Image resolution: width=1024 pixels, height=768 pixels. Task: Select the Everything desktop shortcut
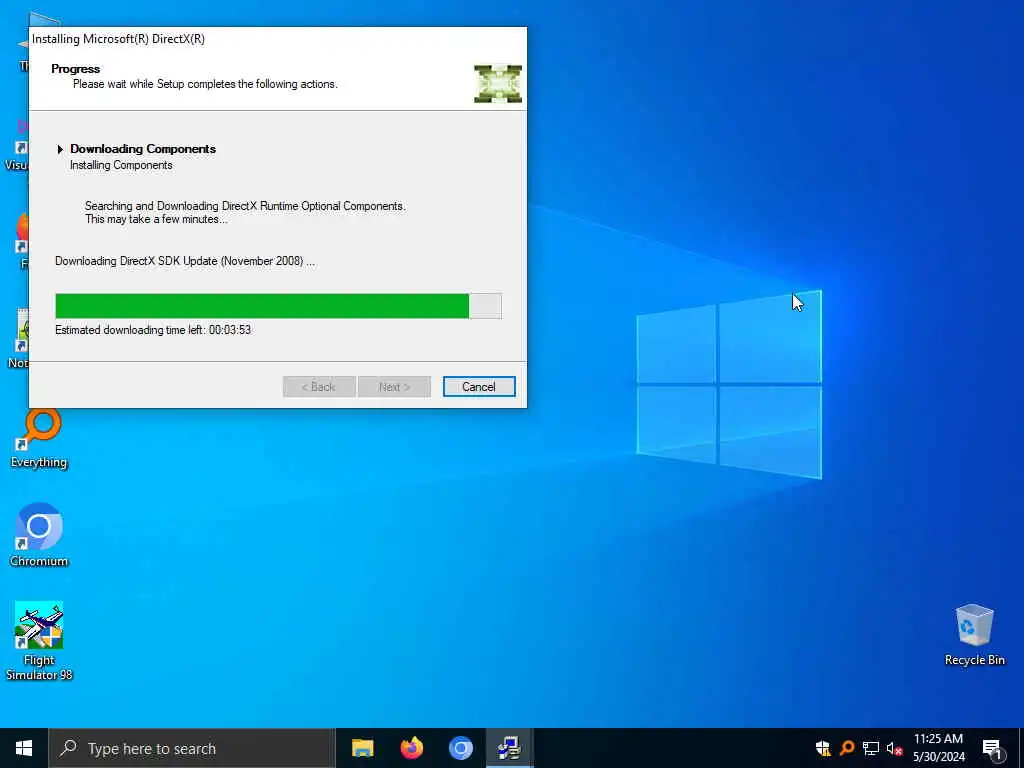click(39, 439)
